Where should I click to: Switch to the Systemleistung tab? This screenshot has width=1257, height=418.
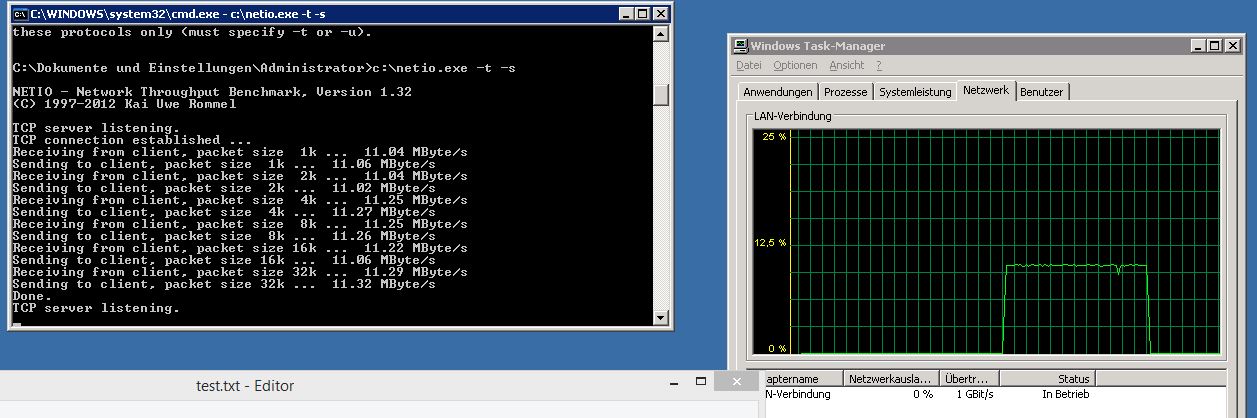(915, 92)
